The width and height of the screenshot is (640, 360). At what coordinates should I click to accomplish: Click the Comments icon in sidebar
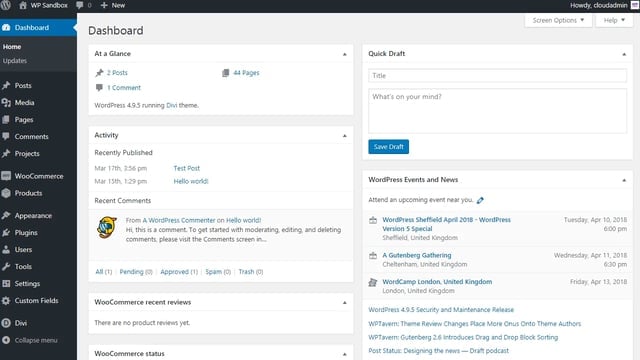click(x=6, y=137)
